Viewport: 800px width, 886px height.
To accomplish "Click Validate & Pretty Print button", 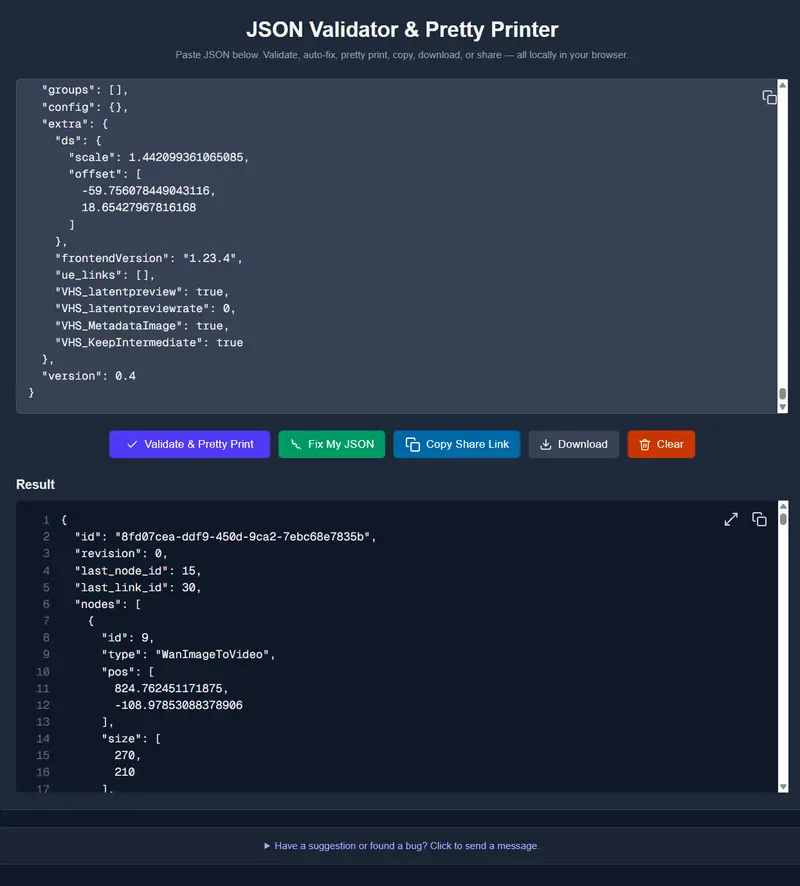I will [x=189, y=444].
